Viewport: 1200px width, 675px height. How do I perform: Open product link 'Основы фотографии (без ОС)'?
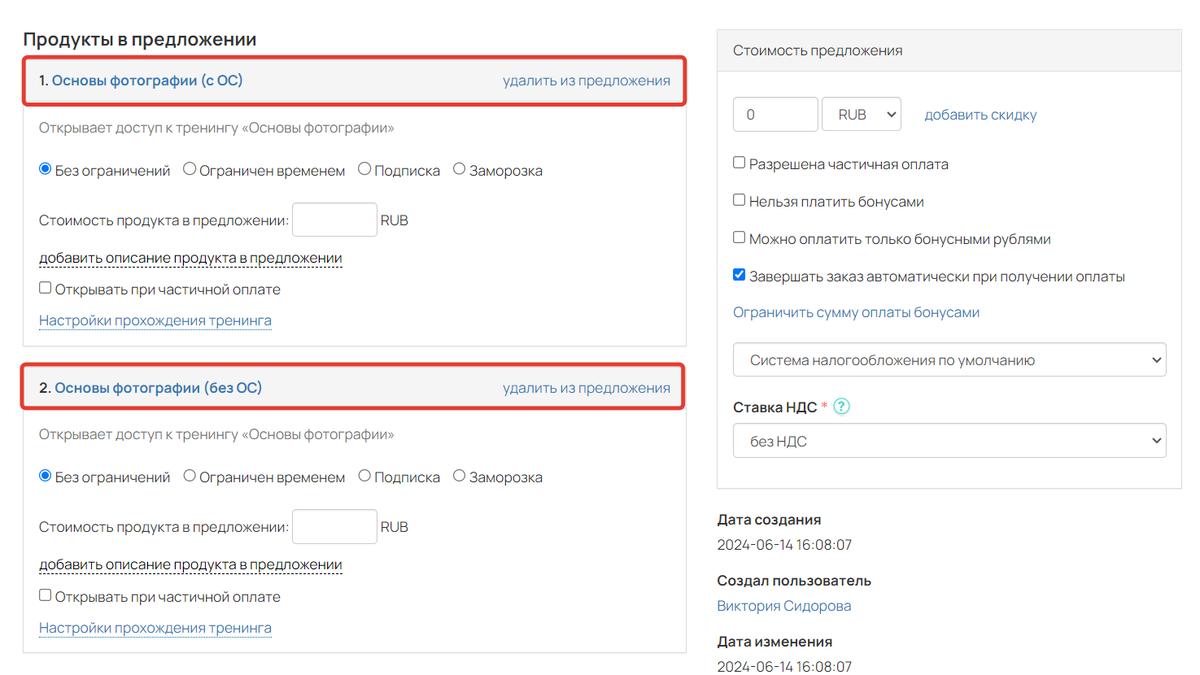158,387
